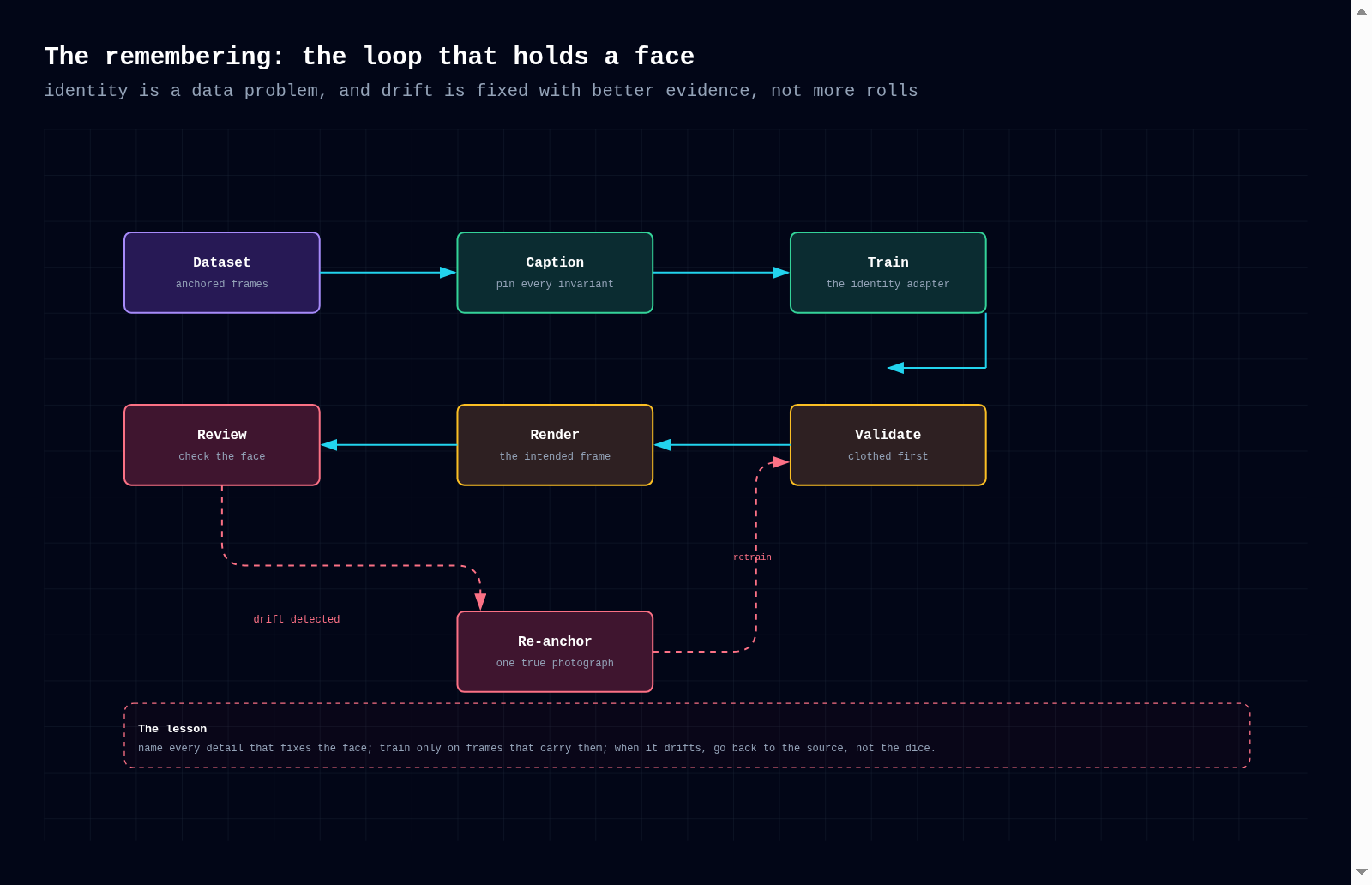The width and height of the screenshot is (1372, 885).
Task: Click the title 'The remembering: the loop that holds a face'
Action: pos(370,57)
